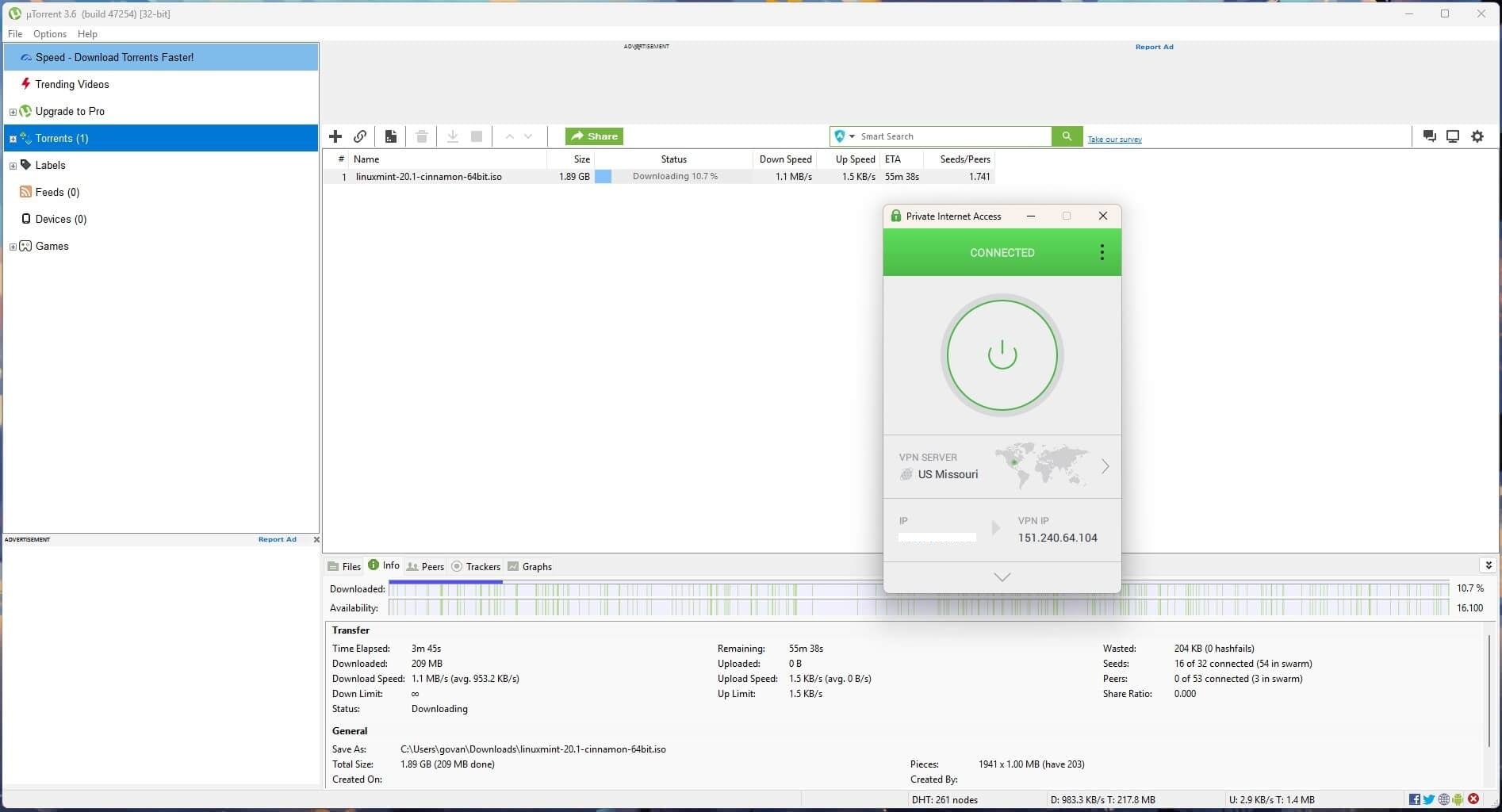Image resolution: width=1502 pixels, height=812 pixels.
Task: Click the Facebook icon in status bar
Action: point(1415,799)
